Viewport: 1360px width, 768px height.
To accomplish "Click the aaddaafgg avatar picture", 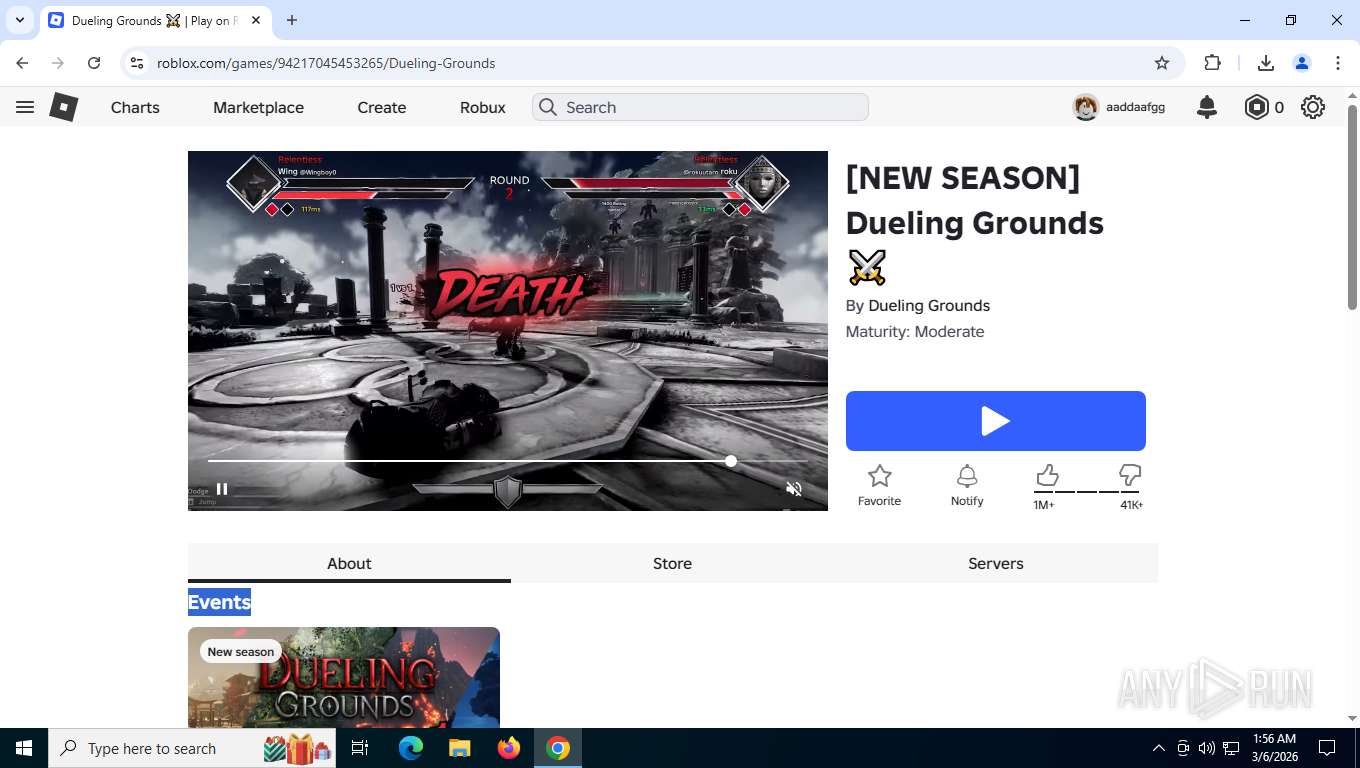I will pos(1086,107).
